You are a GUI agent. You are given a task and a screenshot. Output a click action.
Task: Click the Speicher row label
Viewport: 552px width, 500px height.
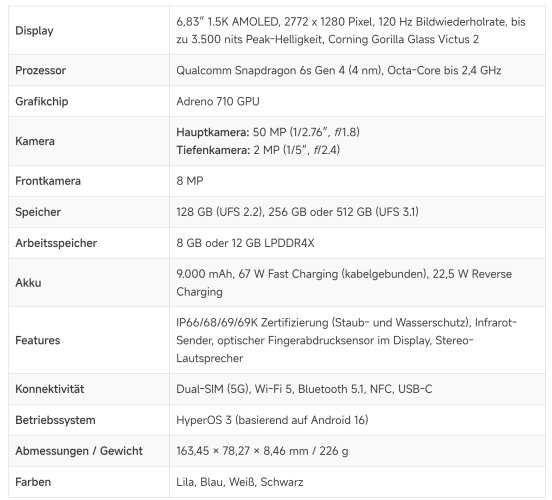click(x=38, y=212)
